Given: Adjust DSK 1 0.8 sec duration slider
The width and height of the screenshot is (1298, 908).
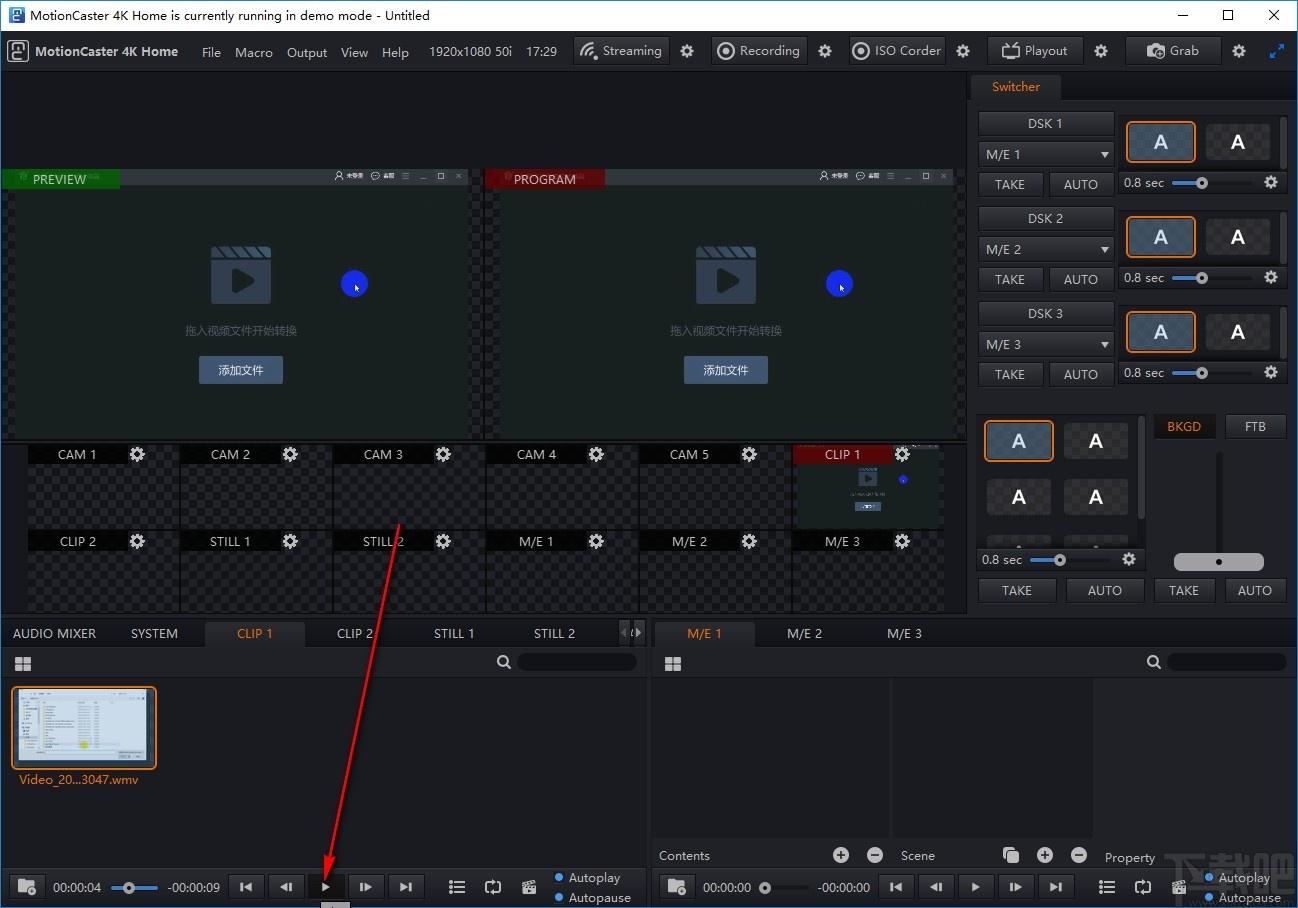Looking at the screenshot, I should point(1213,183).
